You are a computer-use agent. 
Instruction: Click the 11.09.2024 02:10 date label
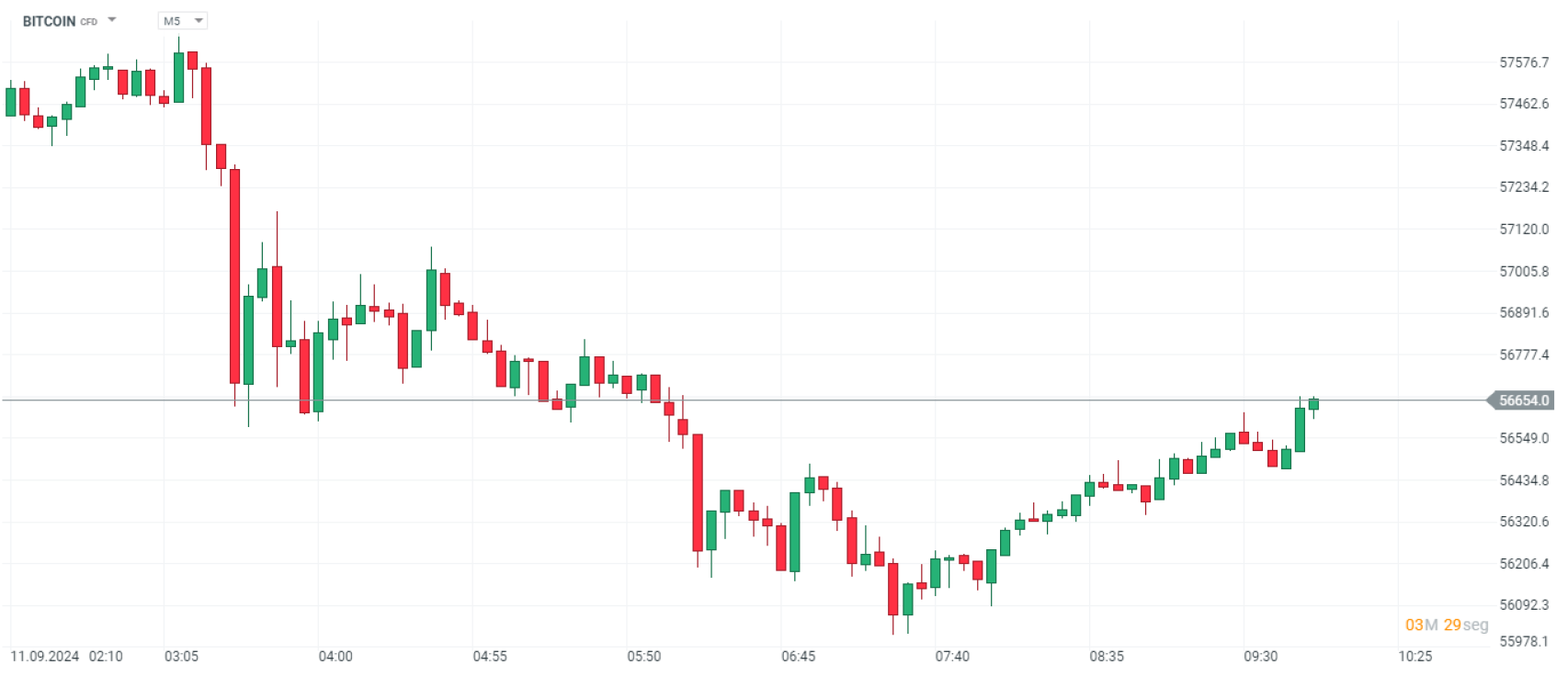pos(66,656)
